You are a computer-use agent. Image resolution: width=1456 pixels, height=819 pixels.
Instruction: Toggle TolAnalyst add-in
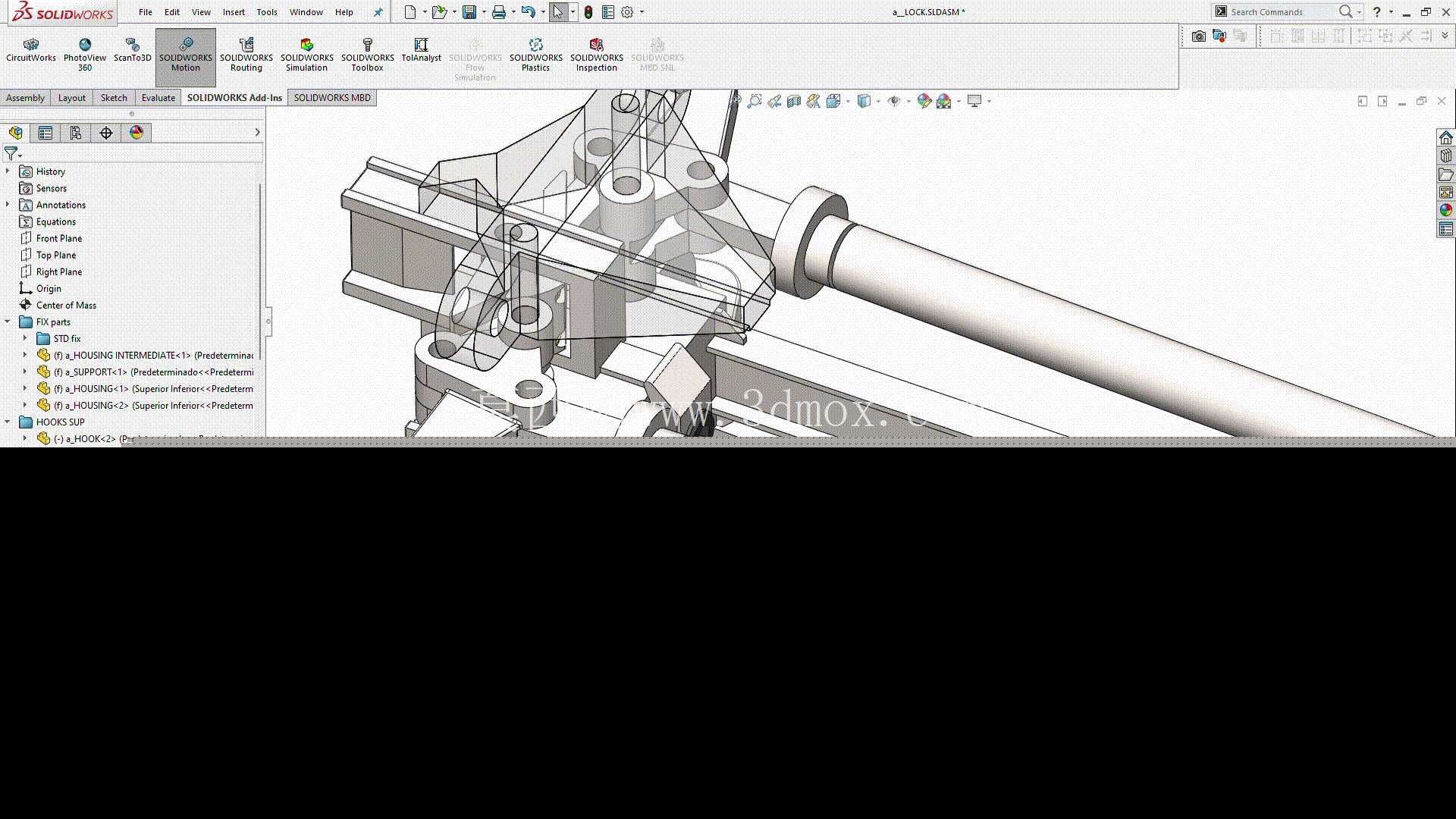click(x=422, y=51)
